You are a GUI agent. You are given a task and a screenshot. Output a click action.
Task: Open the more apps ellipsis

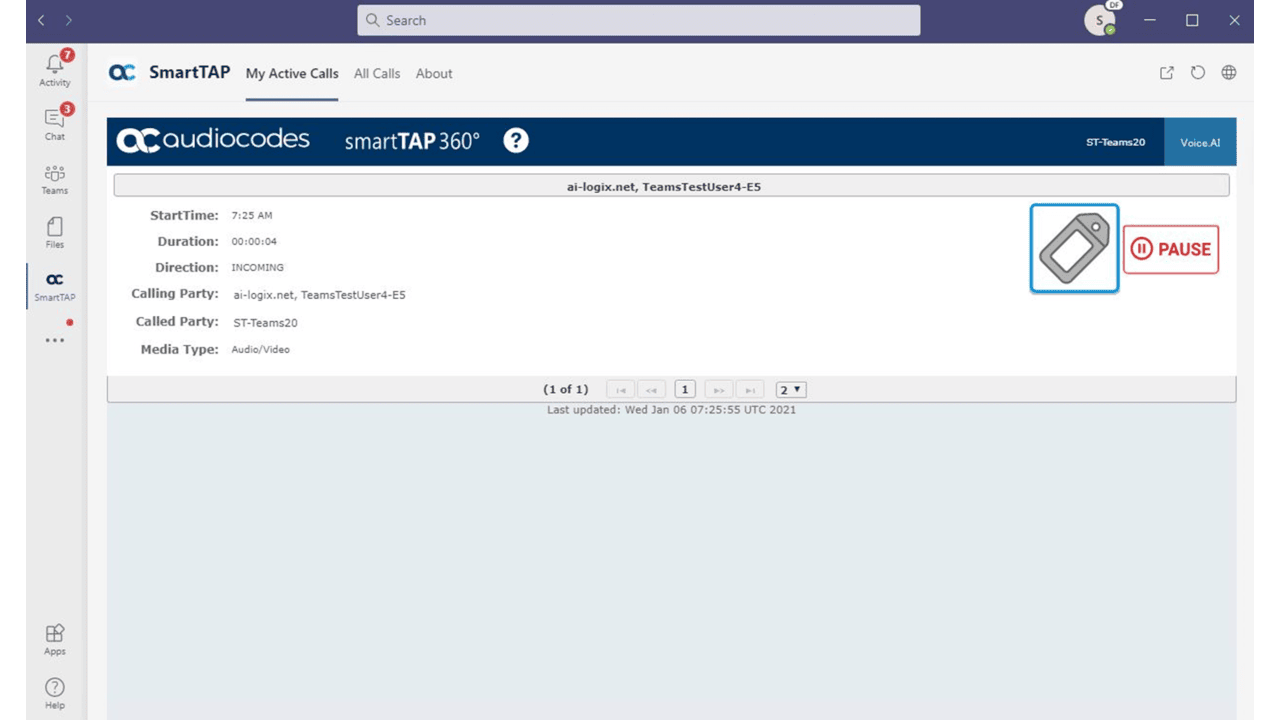55,340
